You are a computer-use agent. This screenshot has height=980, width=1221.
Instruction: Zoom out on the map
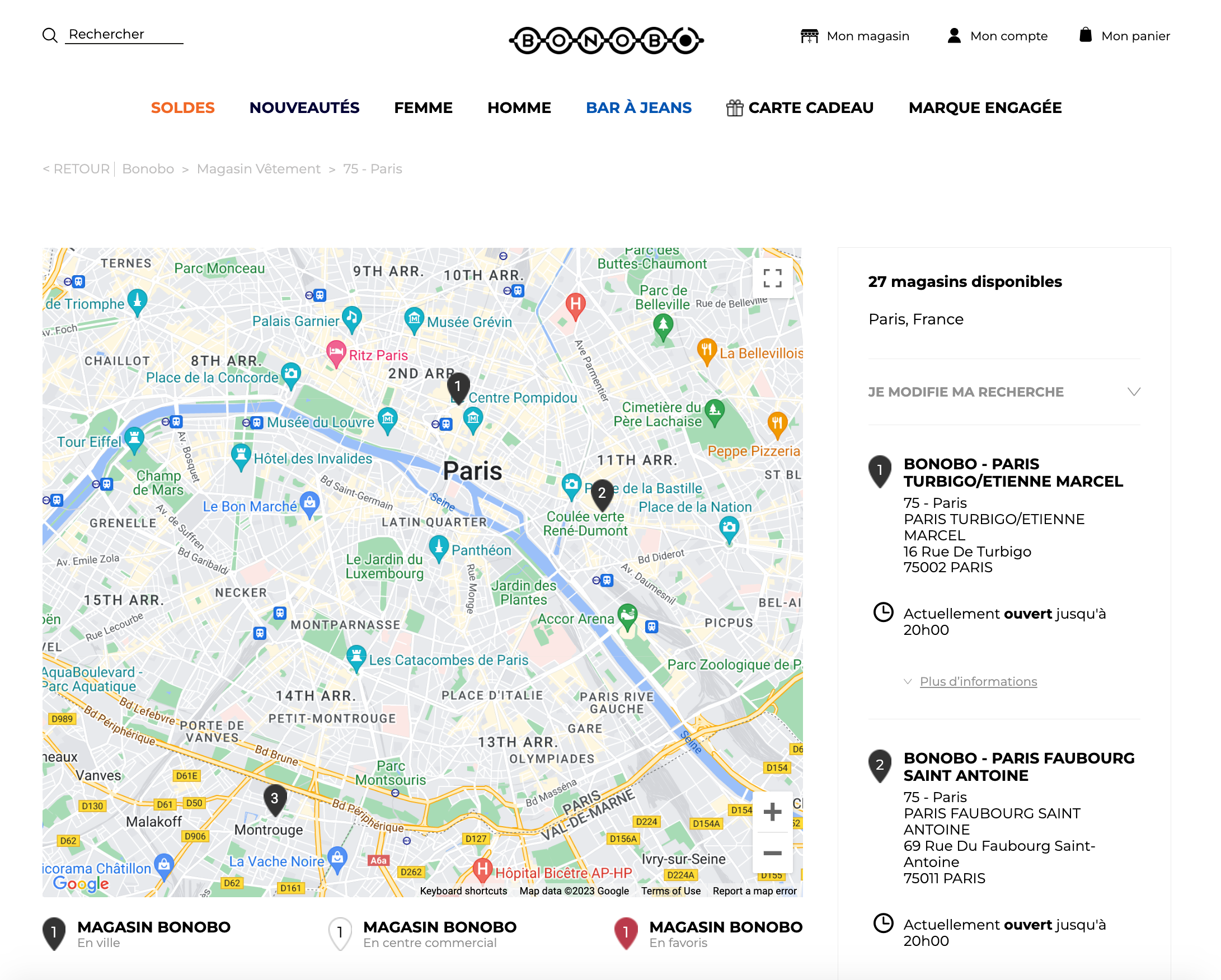[772, 852]
